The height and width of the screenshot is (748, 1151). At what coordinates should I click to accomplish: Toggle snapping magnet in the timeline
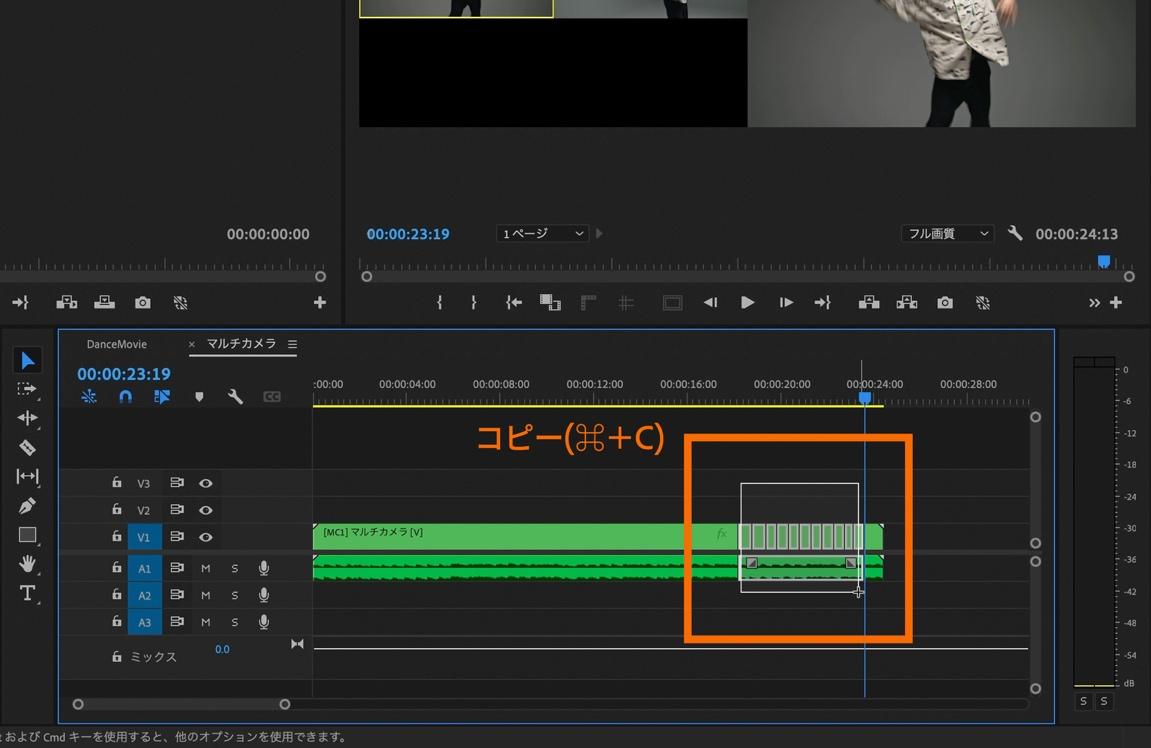pyautogui.click(x=125, y=397)
